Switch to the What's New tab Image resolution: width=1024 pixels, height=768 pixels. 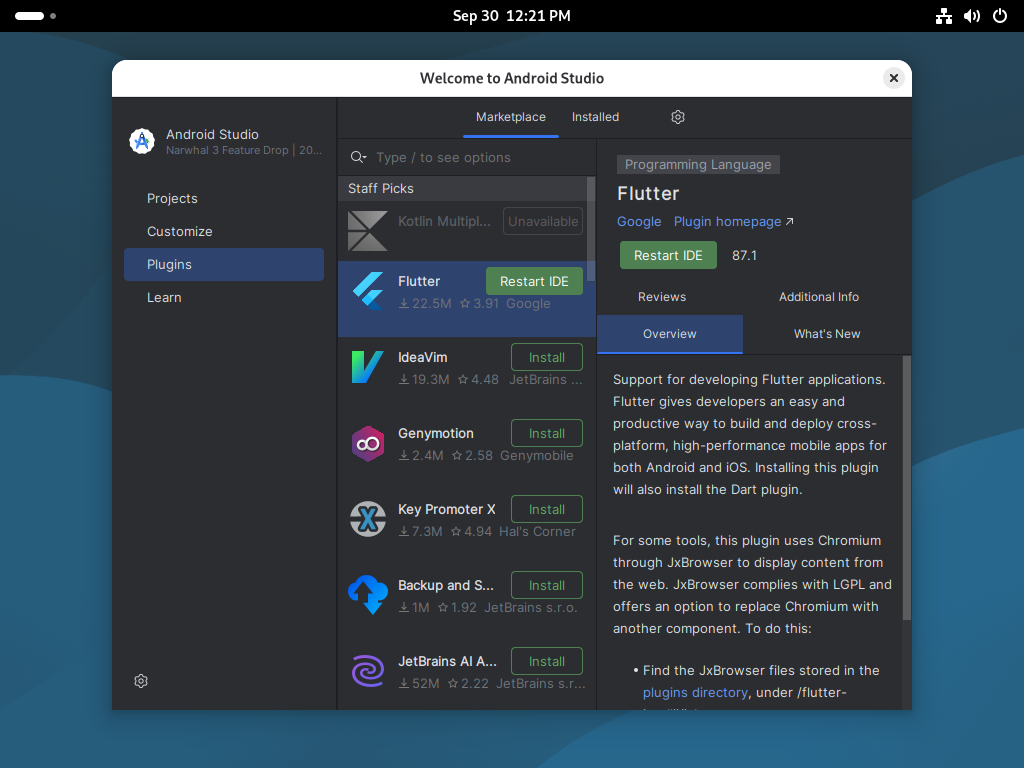pyautogui.click(x=827, y=334)
